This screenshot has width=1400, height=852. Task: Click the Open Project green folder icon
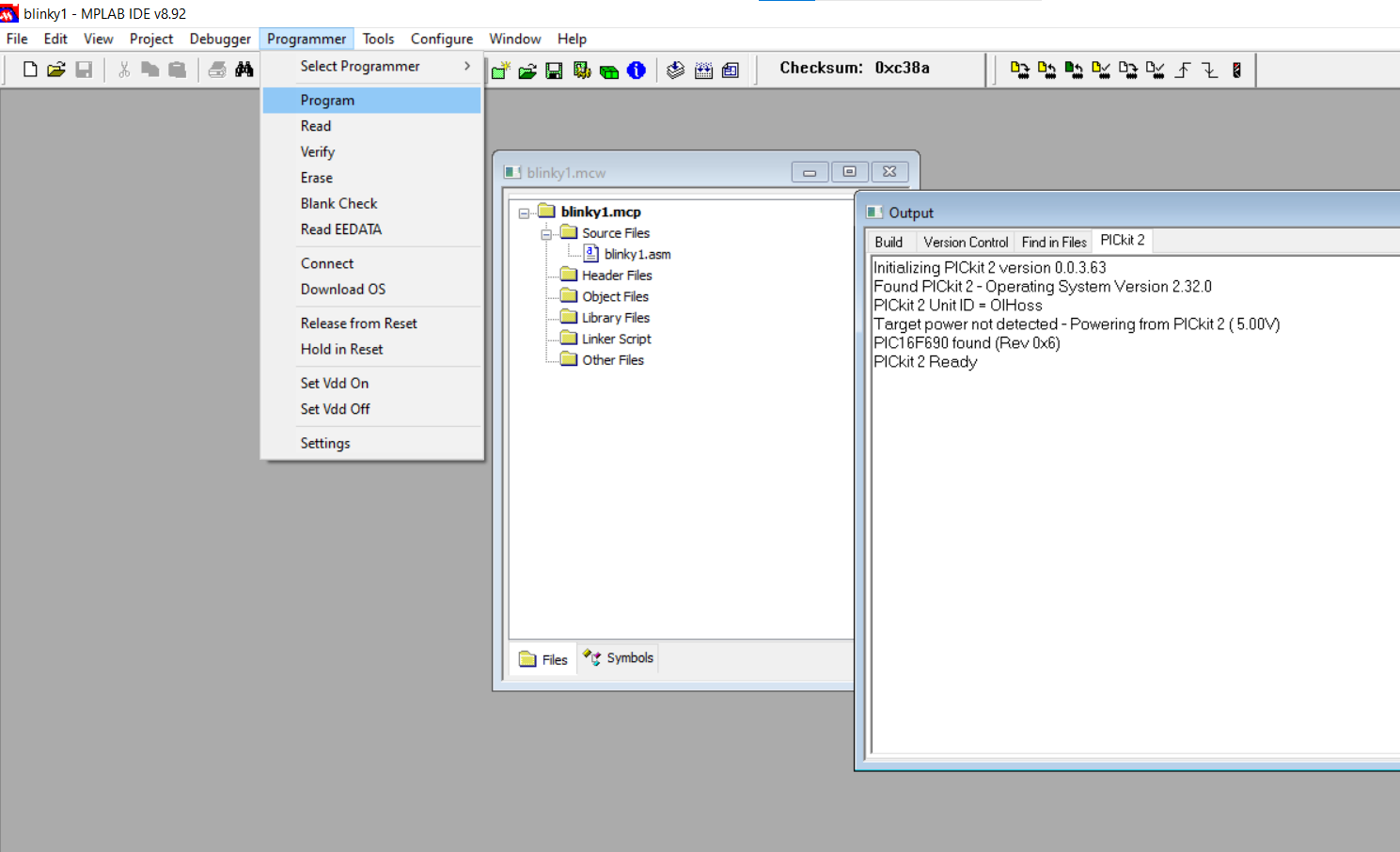tap(527, 71)
